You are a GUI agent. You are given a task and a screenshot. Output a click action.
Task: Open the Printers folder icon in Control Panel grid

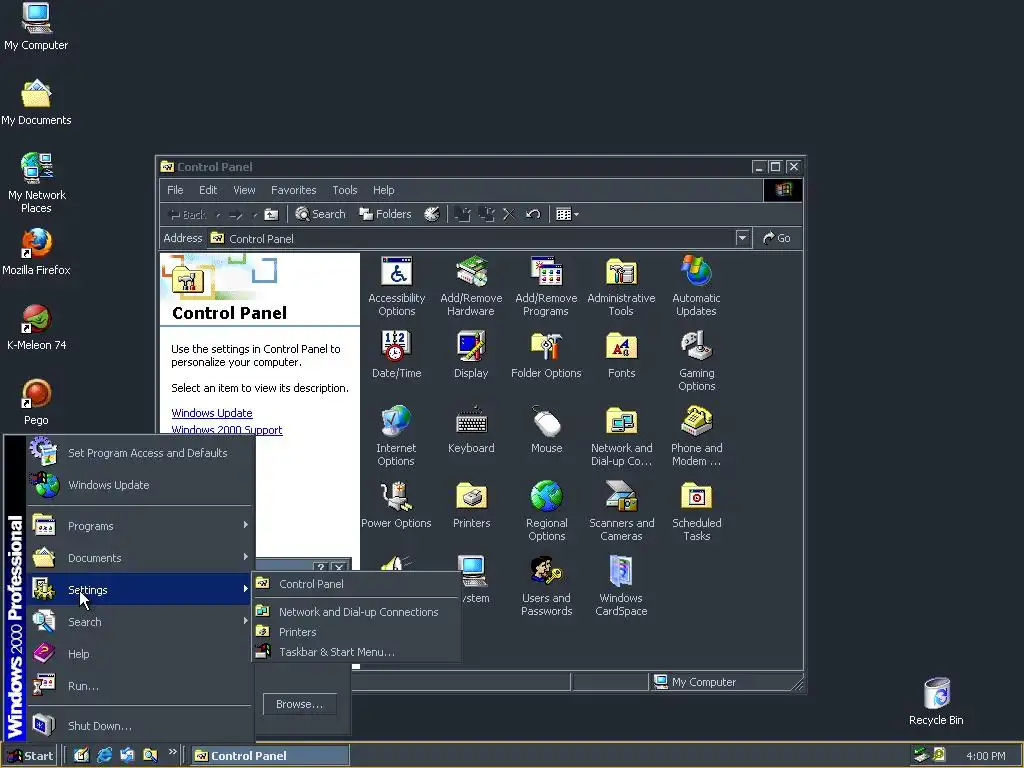pos(471,505)
